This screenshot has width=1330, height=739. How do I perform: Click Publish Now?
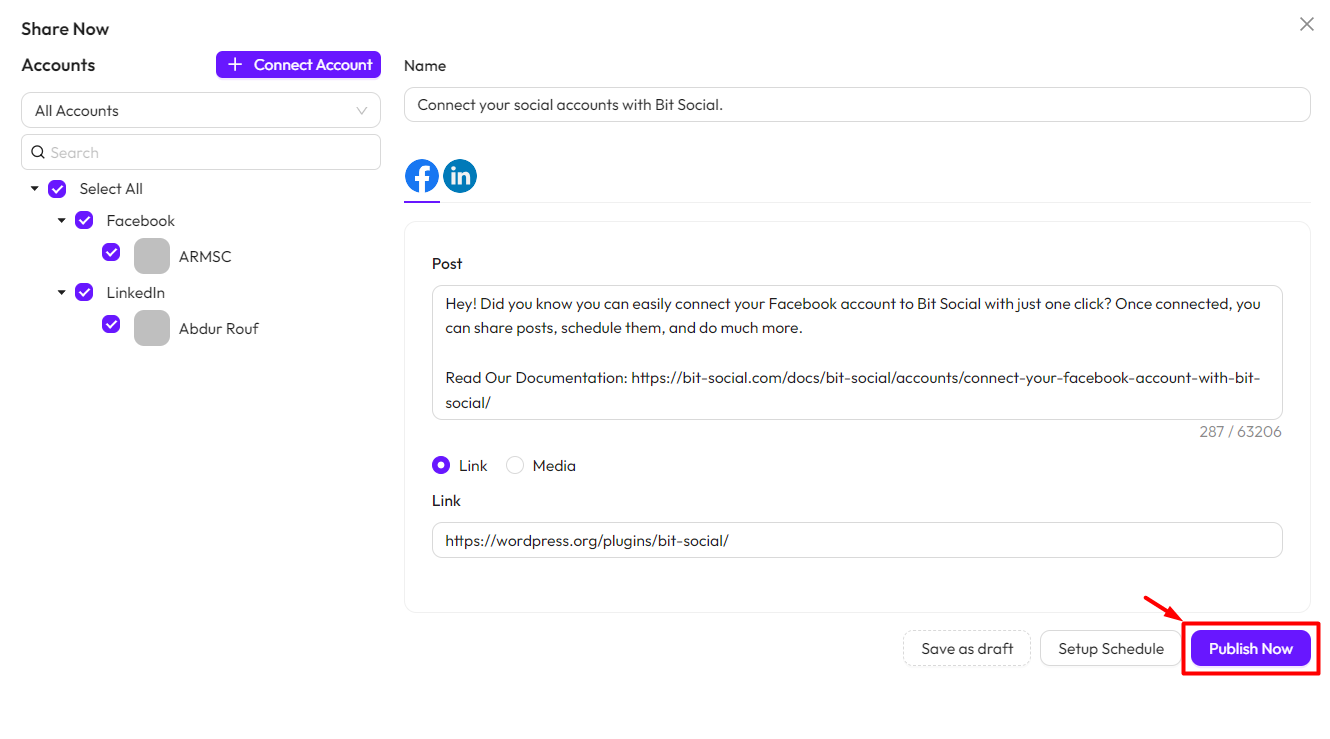1251,648
